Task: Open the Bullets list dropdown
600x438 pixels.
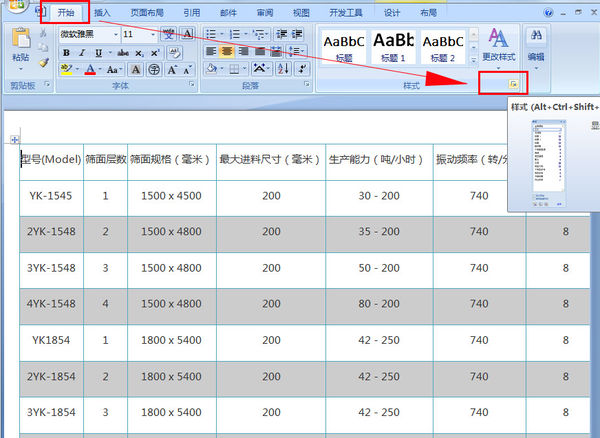Action: 221,34
